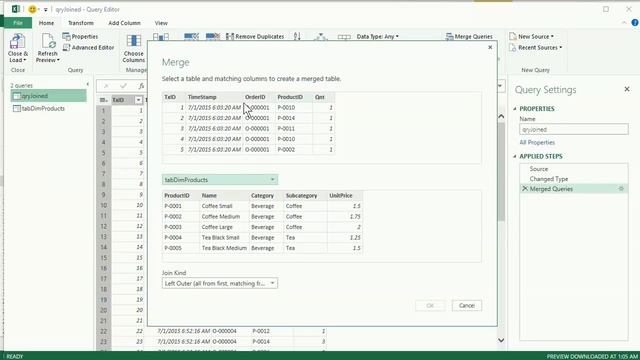Open Recent Sources dropdown
This screenshot has height=360, width=640.
pyautogui.click(x=536, y=47)
